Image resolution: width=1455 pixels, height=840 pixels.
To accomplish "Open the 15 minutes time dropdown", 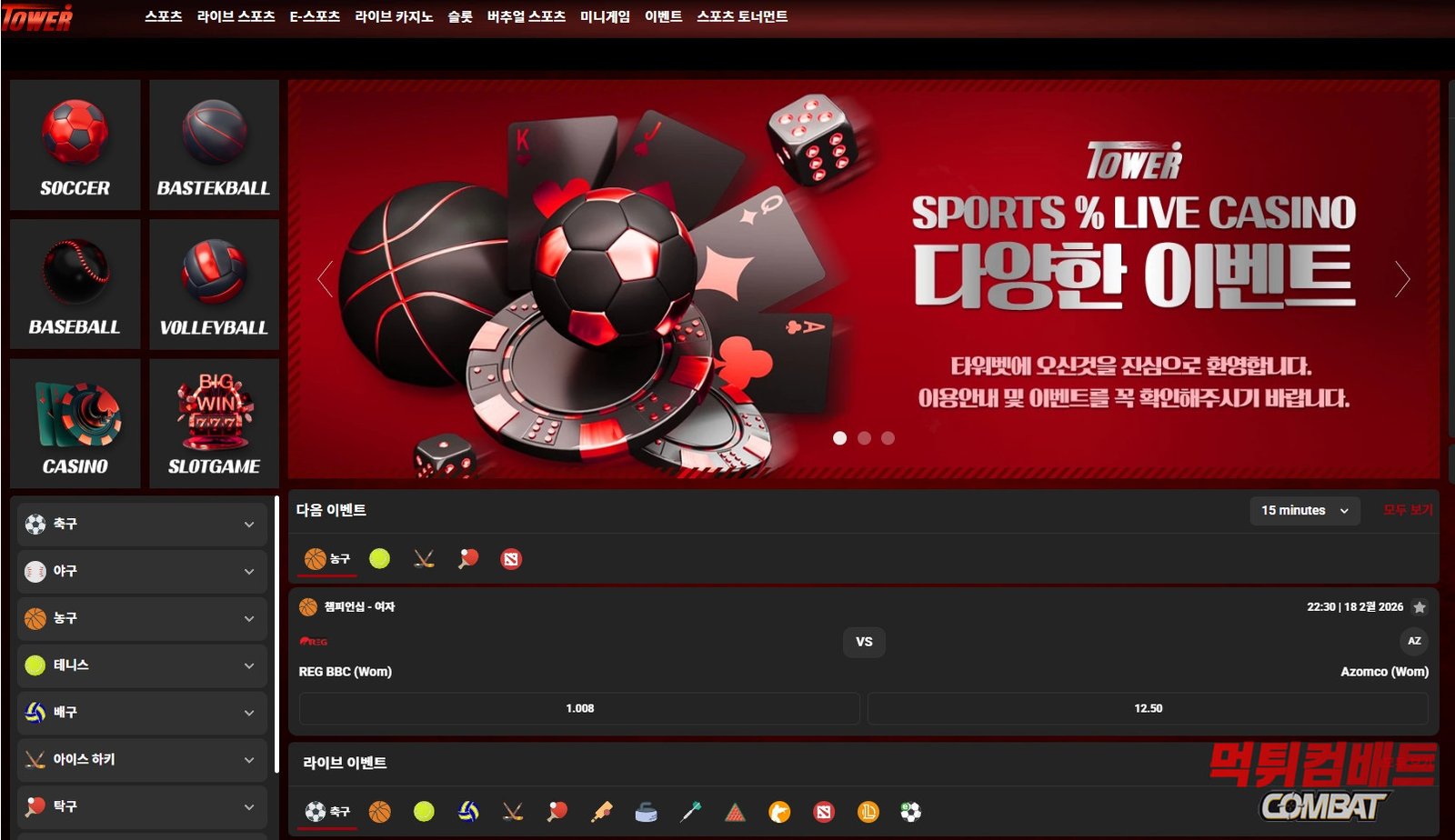I will click(1304, 511).
